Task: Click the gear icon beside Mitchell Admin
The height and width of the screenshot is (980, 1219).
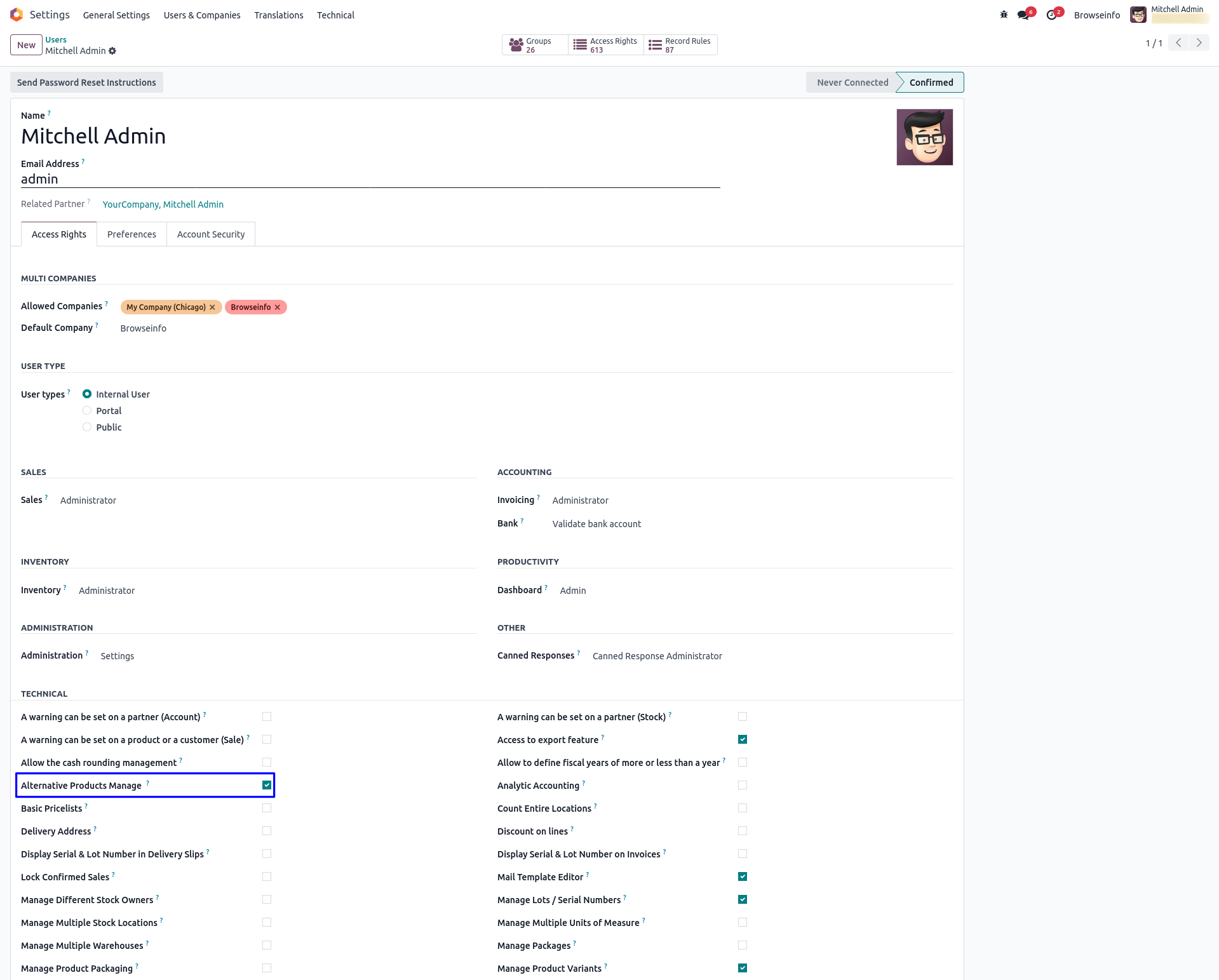Action: [x=112, y=51]
